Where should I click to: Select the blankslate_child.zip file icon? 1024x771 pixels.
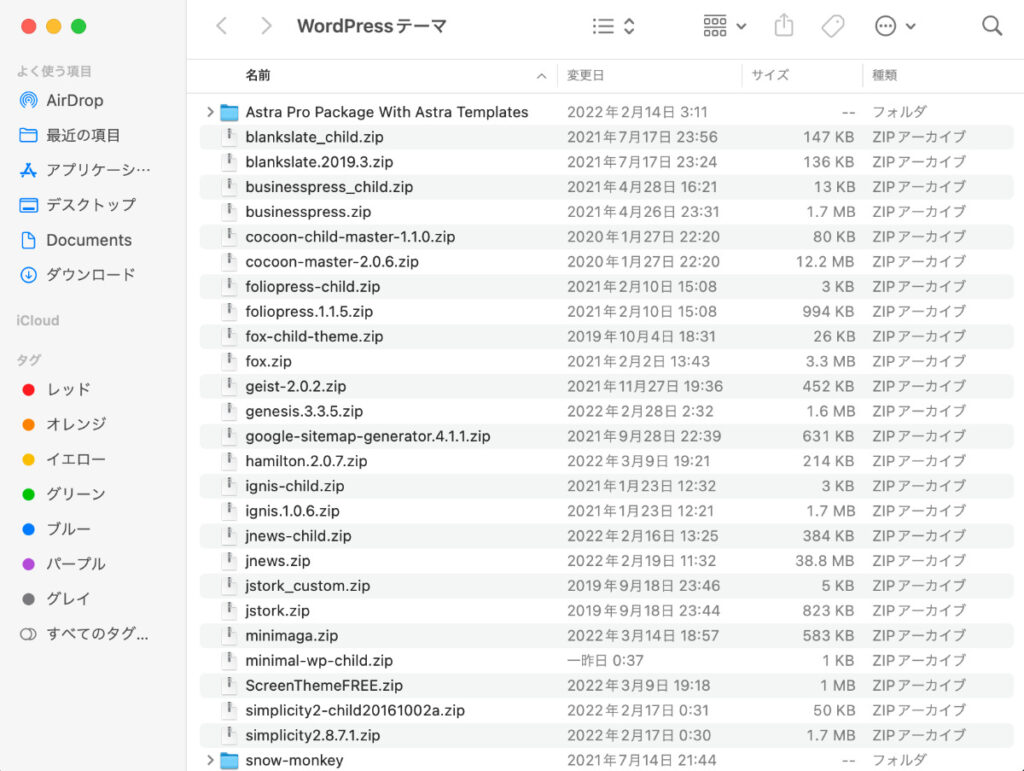(x=229, y=137)
